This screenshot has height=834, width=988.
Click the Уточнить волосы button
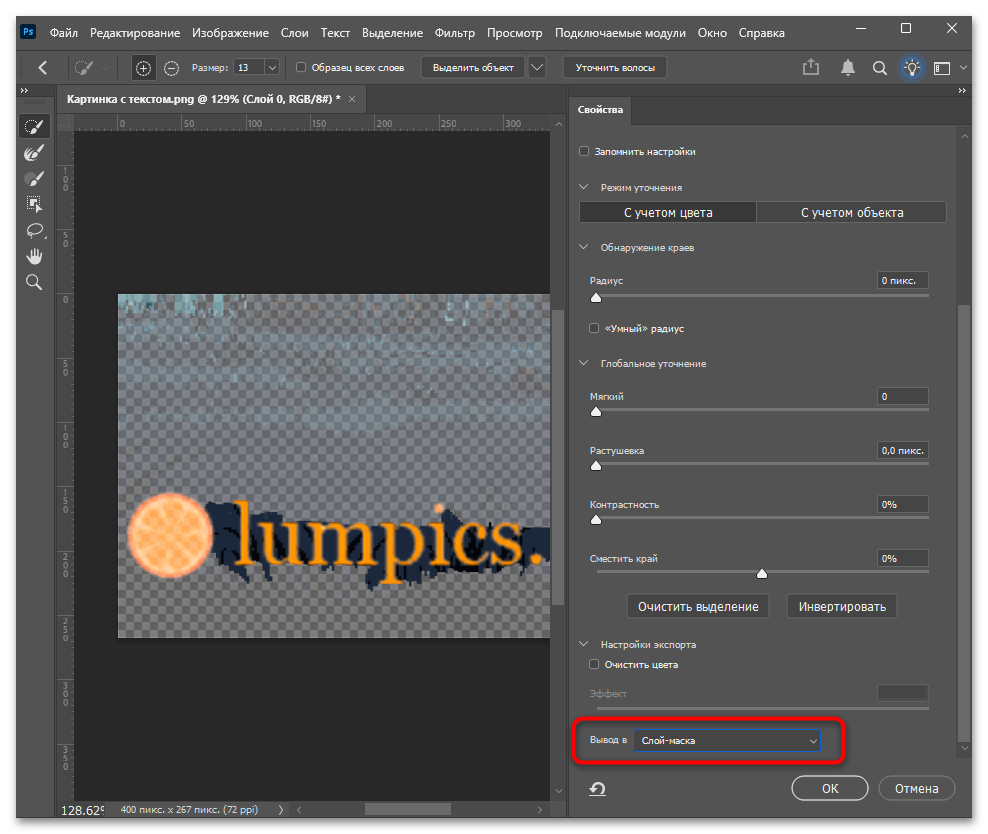tap(615, 67)
